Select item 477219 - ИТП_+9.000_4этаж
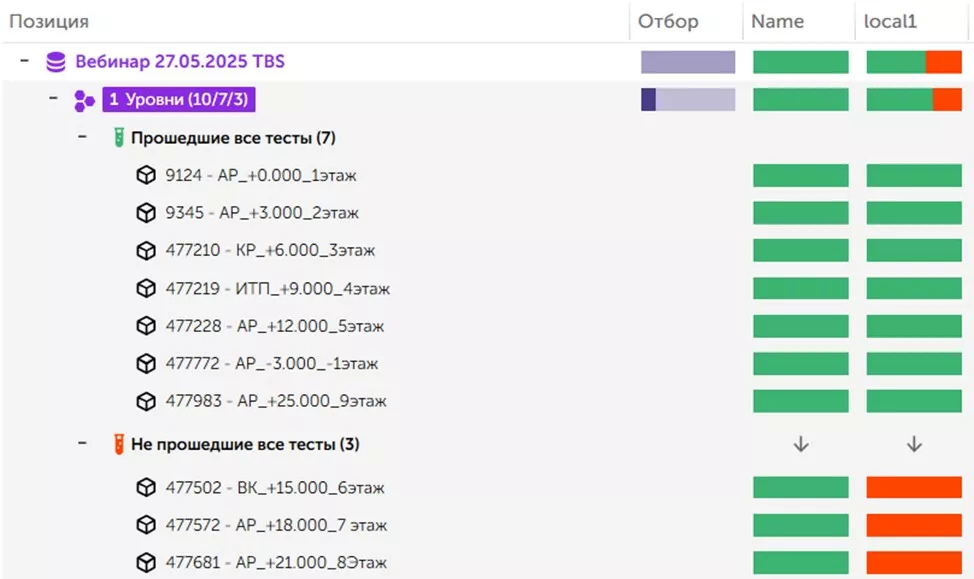974x579 pixels. coord(277,289)
